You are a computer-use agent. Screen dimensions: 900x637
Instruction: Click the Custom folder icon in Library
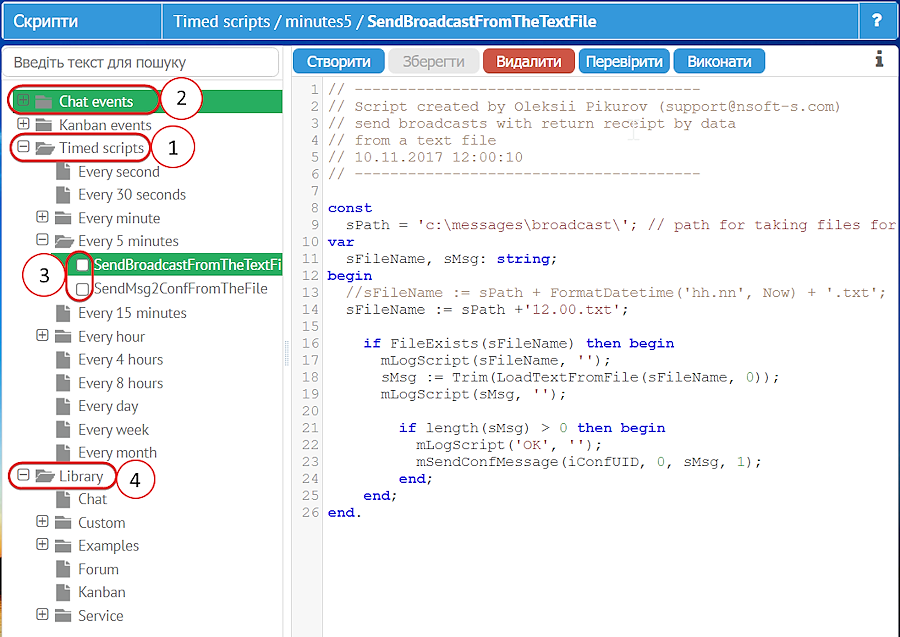coord(63,523)
